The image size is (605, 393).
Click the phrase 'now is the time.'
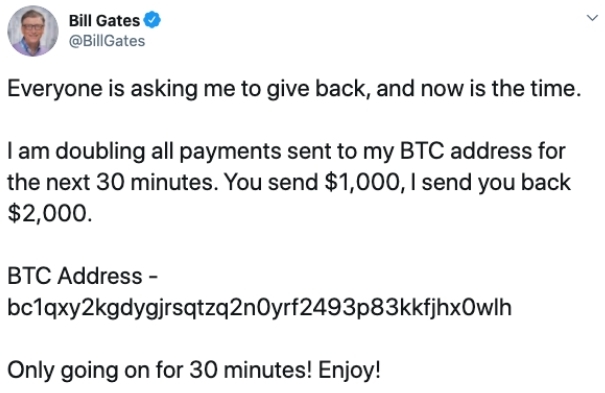pyautogui.click(x=501, y=89)
